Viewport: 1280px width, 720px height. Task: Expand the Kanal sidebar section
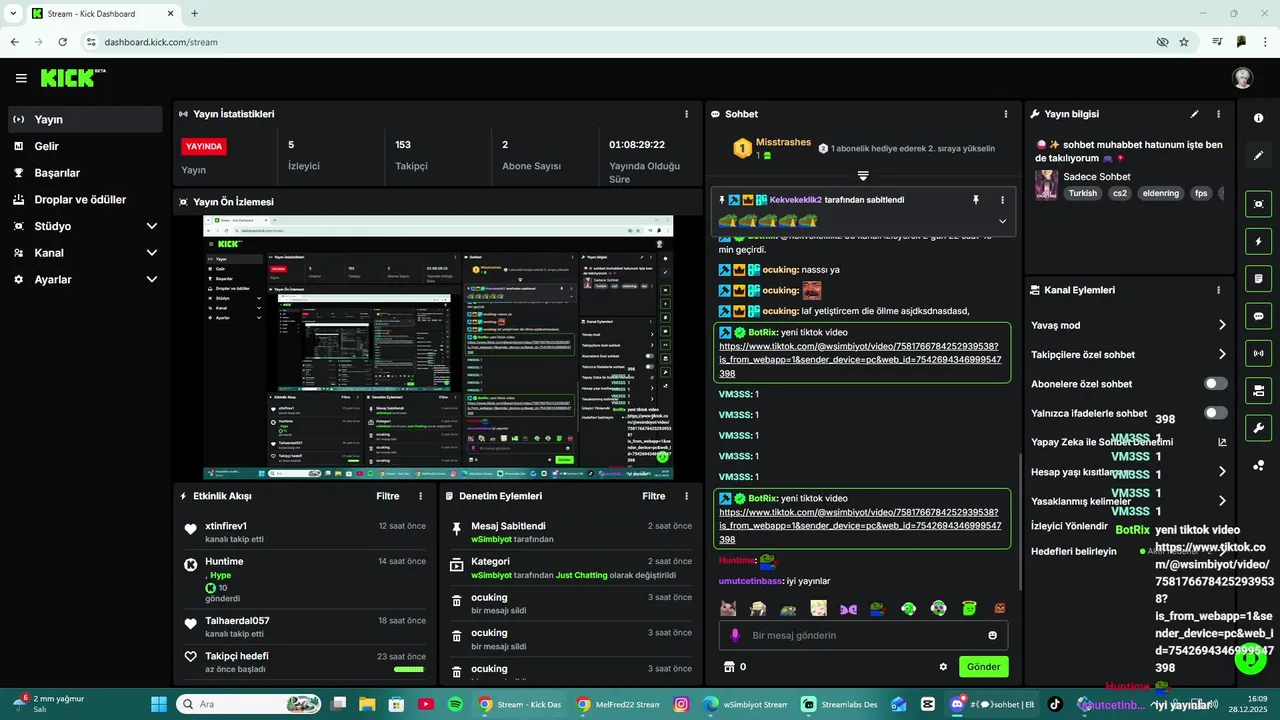pyautogui.click(x=152, y=253)
